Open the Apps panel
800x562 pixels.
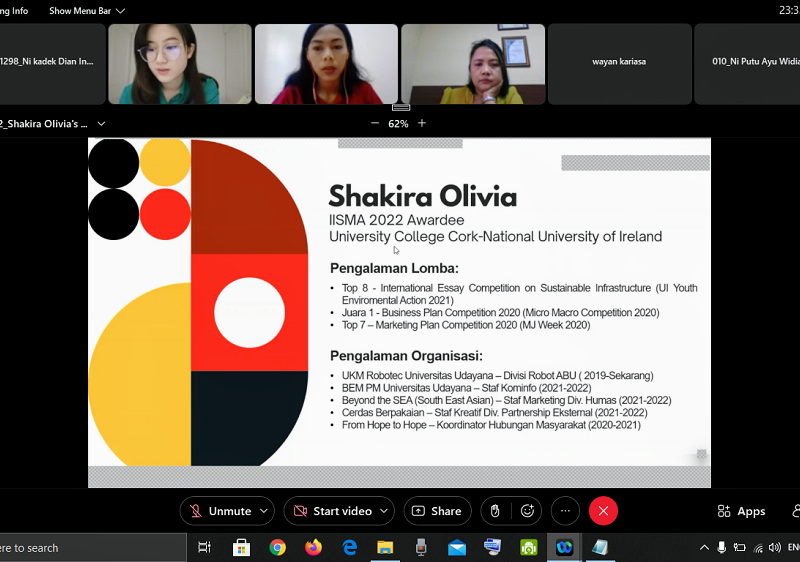[x=741, y=511]
